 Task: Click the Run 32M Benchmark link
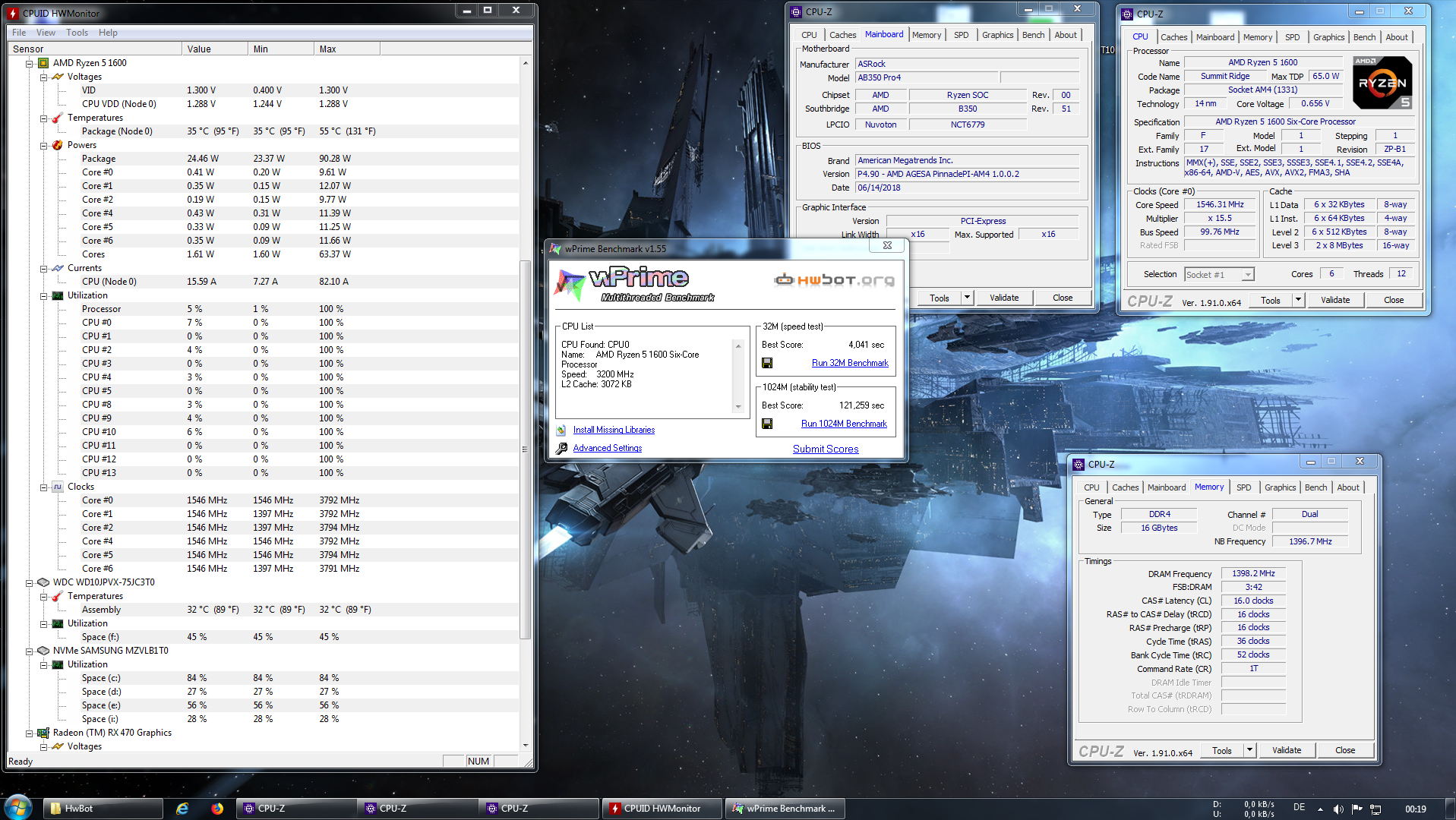(x=850, y=363)
